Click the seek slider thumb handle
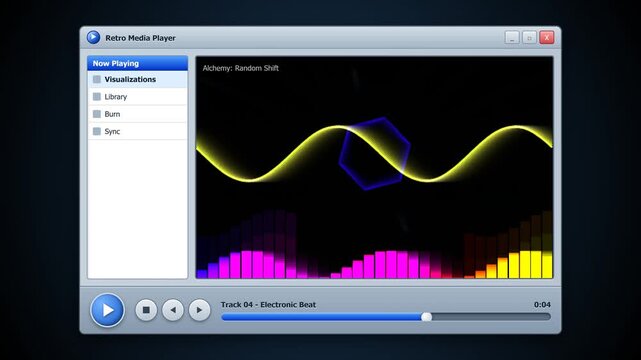 pos(426,317)
